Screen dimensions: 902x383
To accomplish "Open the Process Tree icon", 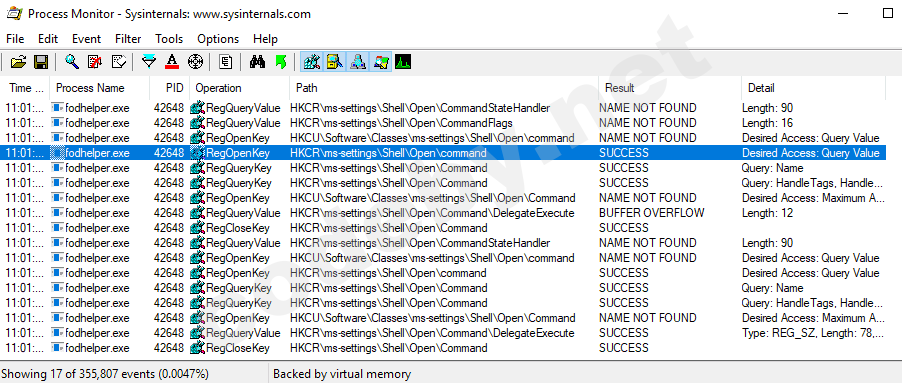I will click(x=226, y=62).
